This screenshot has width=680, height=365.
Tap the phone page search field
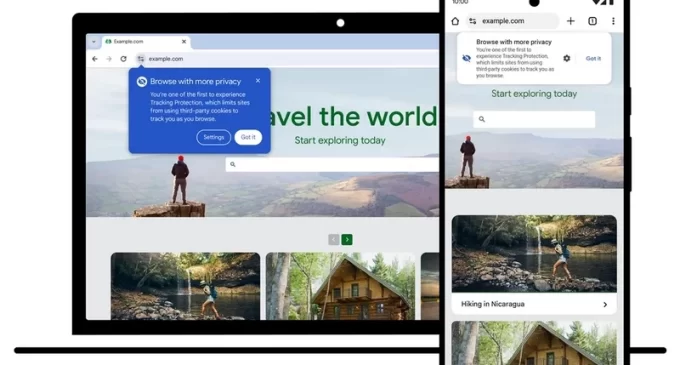pos(534,119)
